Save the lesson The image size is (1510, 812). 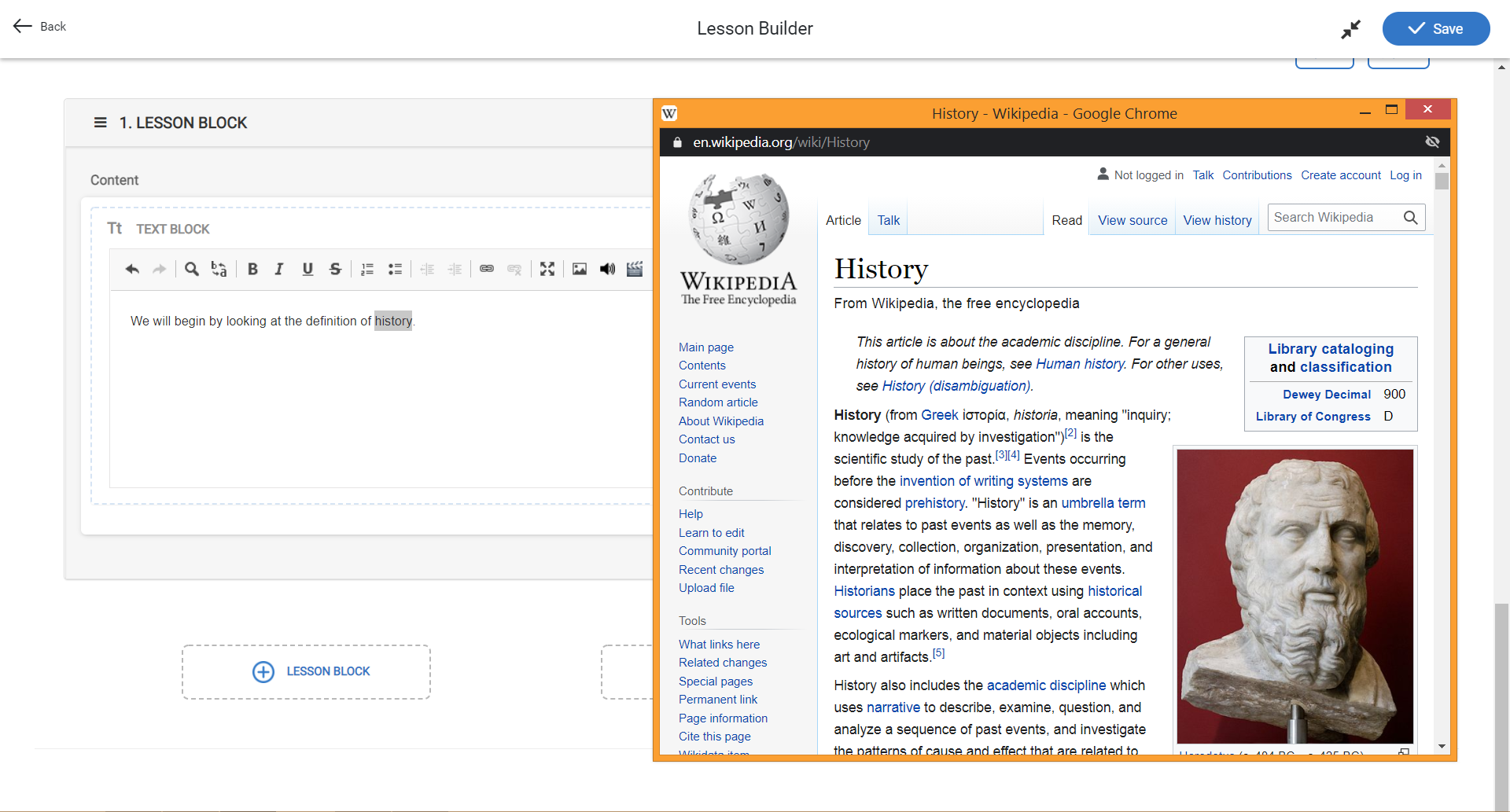(x=1435, y=29)
